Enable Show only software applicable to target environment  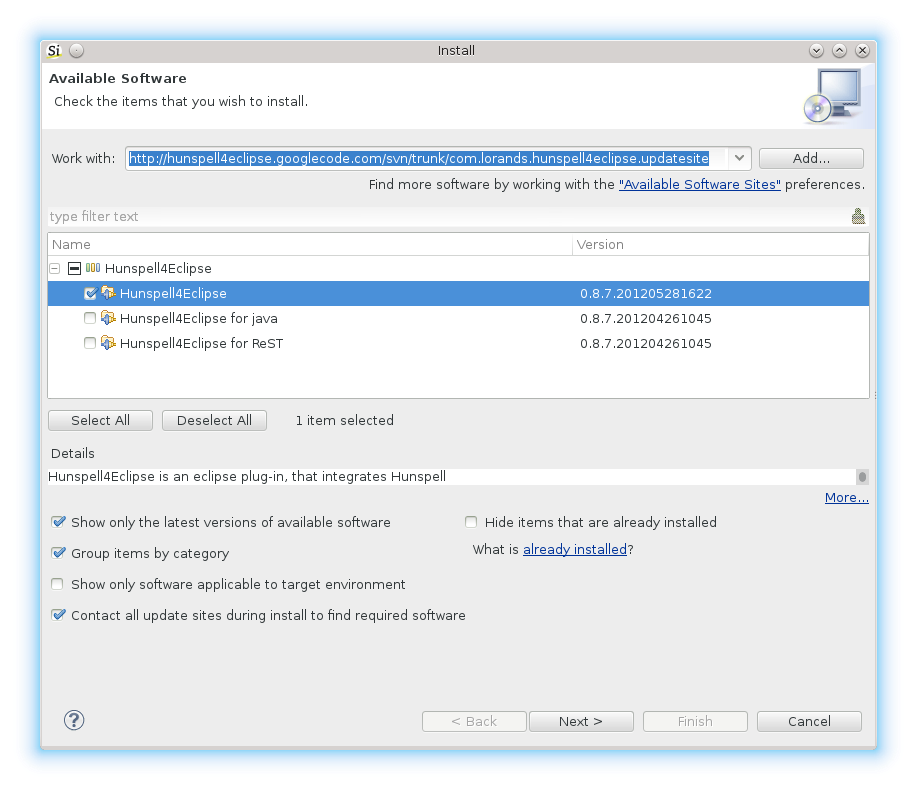pyautogui.click(x=57, y=584)
